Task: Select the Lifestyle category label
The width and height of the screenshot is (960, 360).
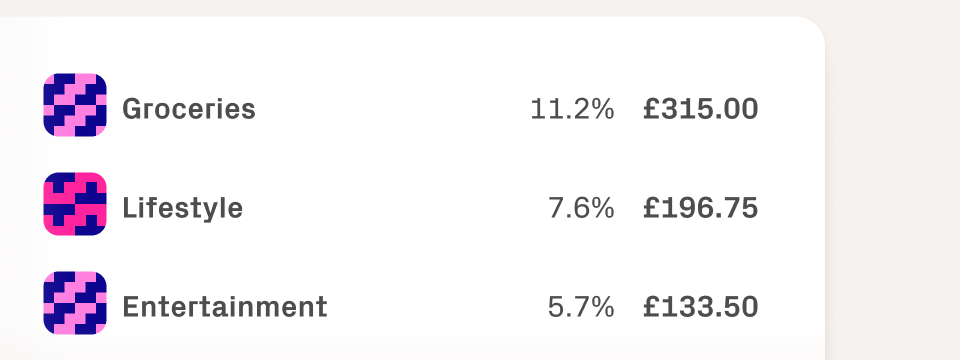Action: point(182,208)
